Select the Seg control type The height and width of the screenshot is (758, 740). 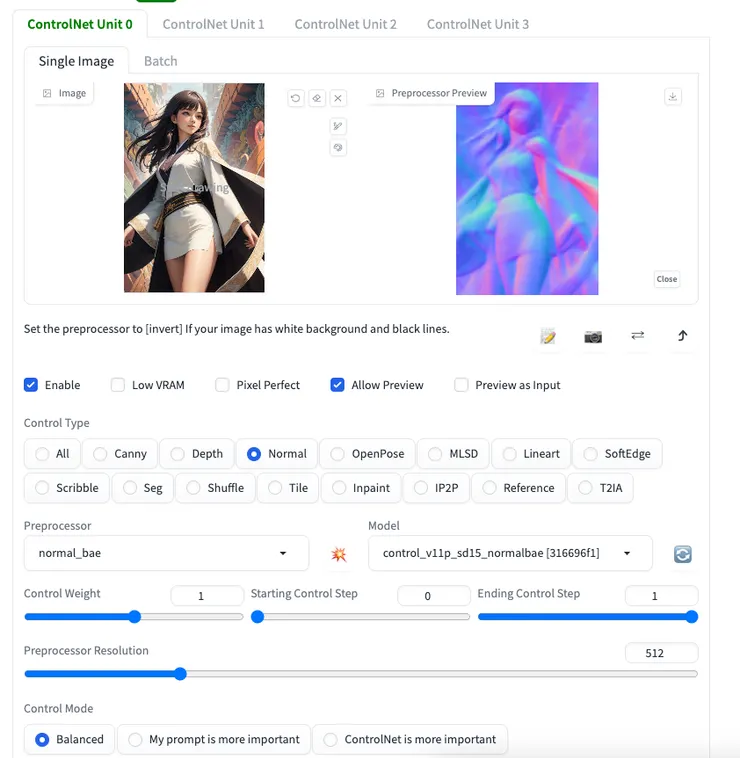click(x=143, y=488)
